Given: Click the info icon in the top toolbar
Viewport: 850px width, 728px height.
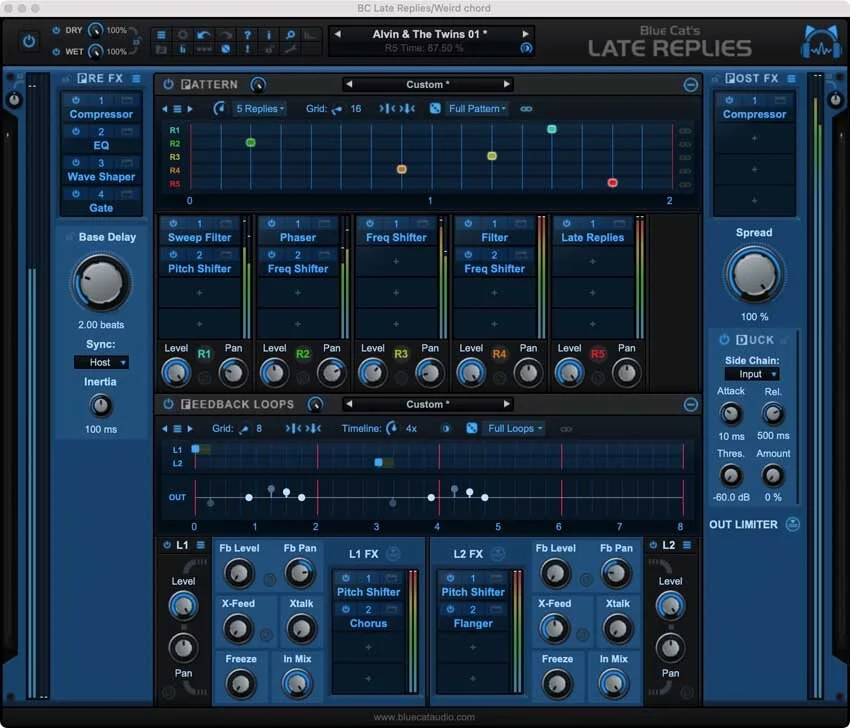Looking at the screenshot, I should [270, 34].
